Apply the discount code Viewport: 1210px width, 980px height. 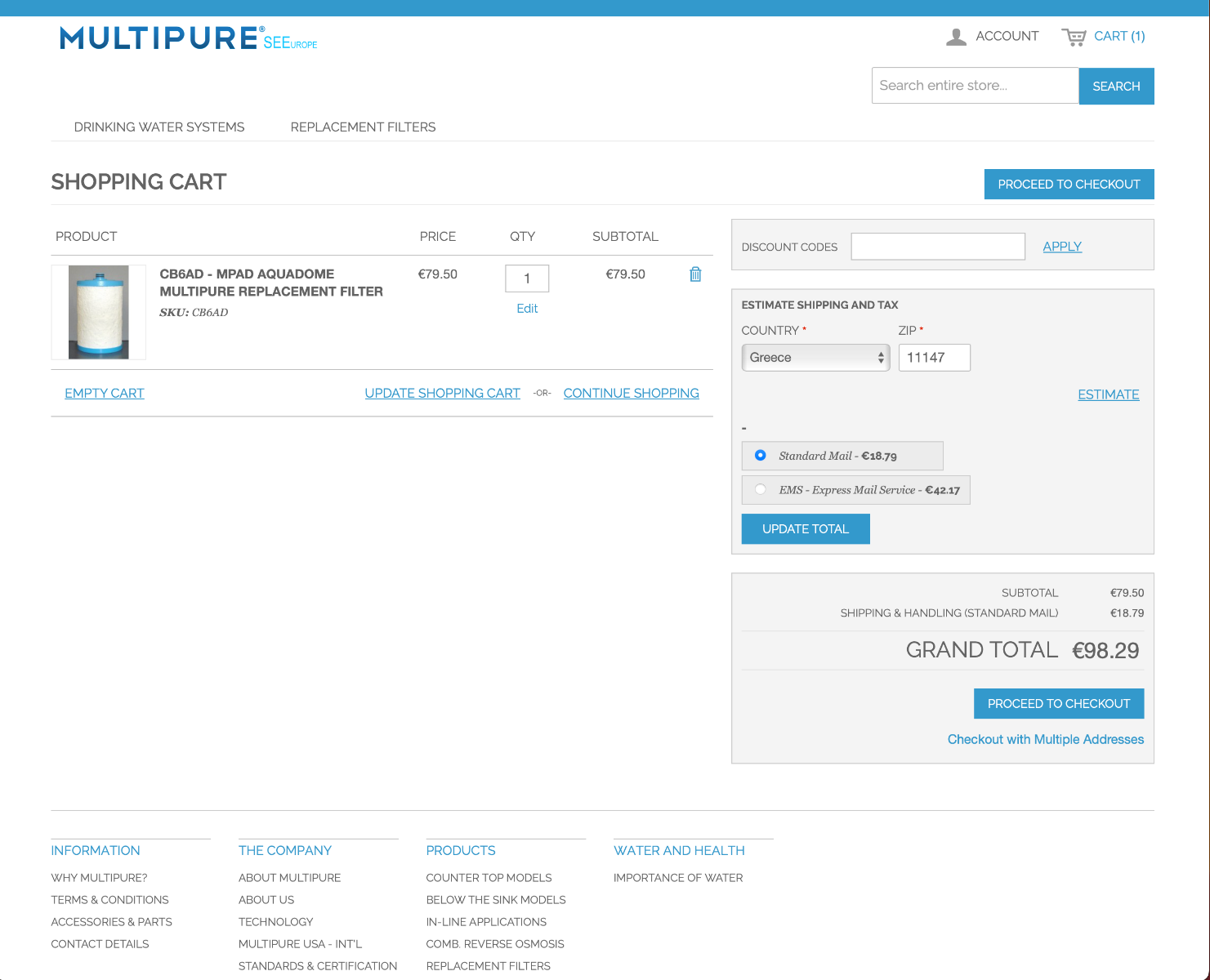coord(1062,247)
